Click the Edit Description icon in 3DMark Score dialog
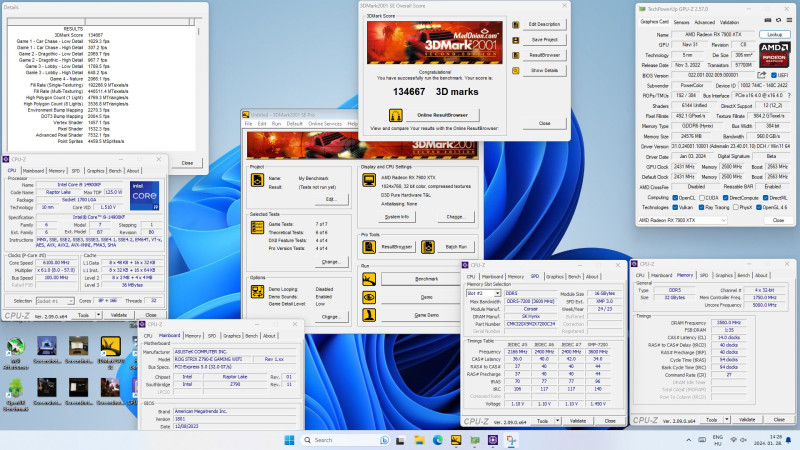Viewport: 800px width, 450px height. pos(515,24)
